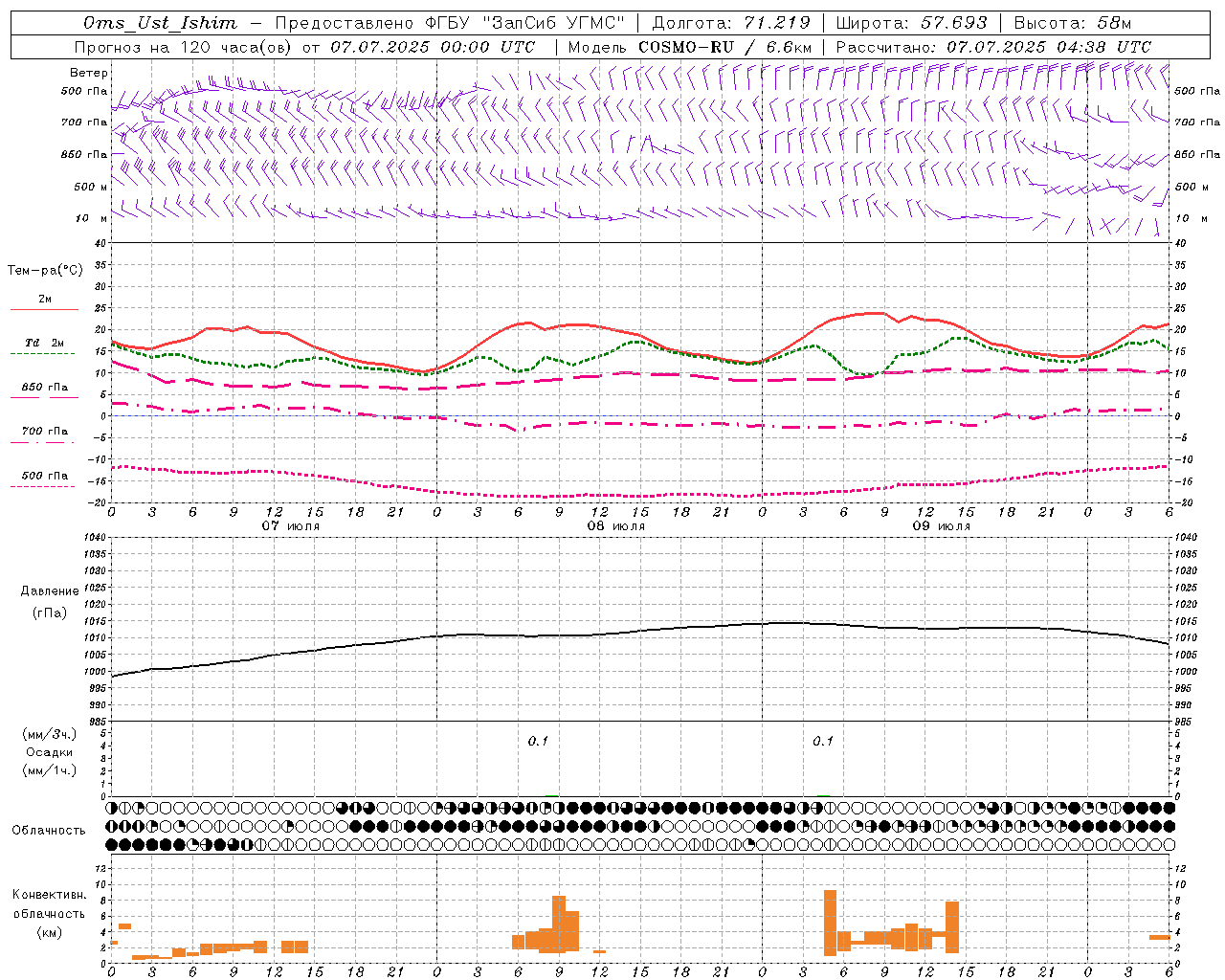Select the (мм/3ч.) precipitation unit label
Viewport: 1225px width, 980px height.
(50, 734)
